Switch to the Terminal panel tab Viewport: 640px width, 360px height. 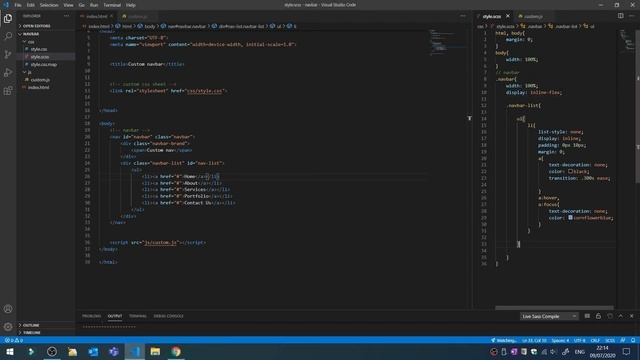138,316
